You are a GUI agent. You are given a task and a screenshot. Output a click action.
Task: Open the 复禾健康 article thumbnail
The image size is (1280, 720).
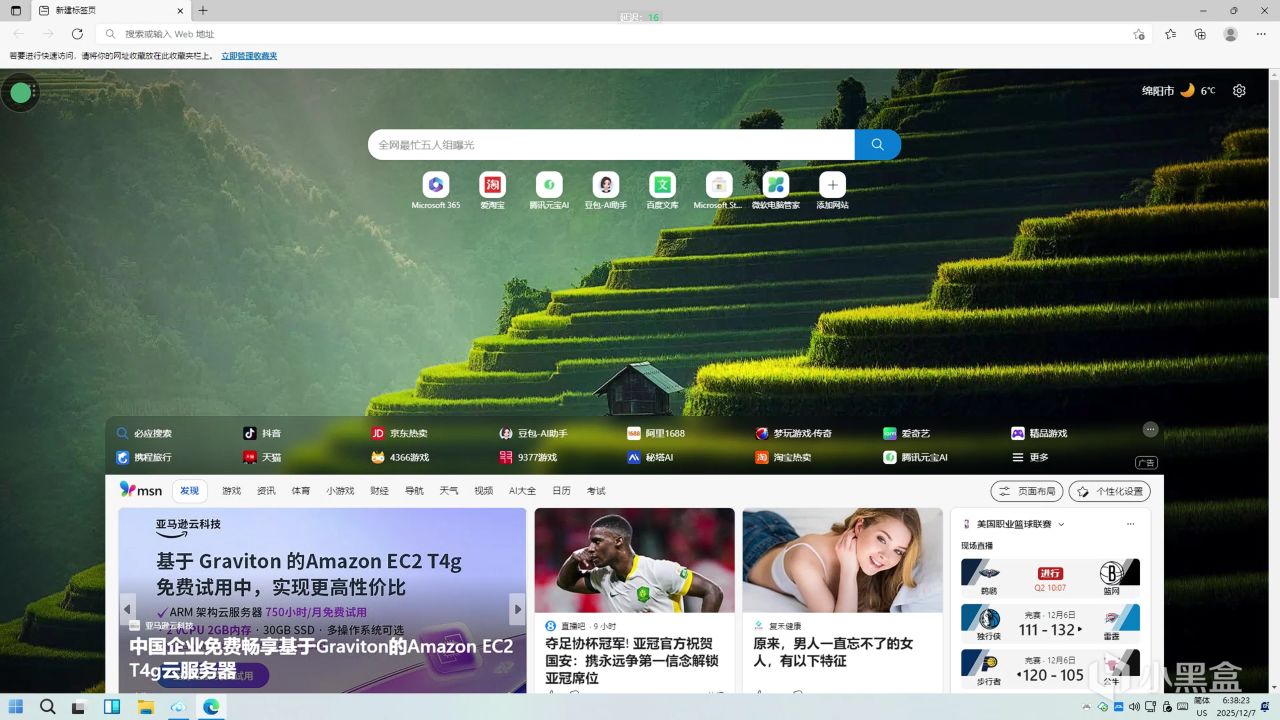[842, 560]
